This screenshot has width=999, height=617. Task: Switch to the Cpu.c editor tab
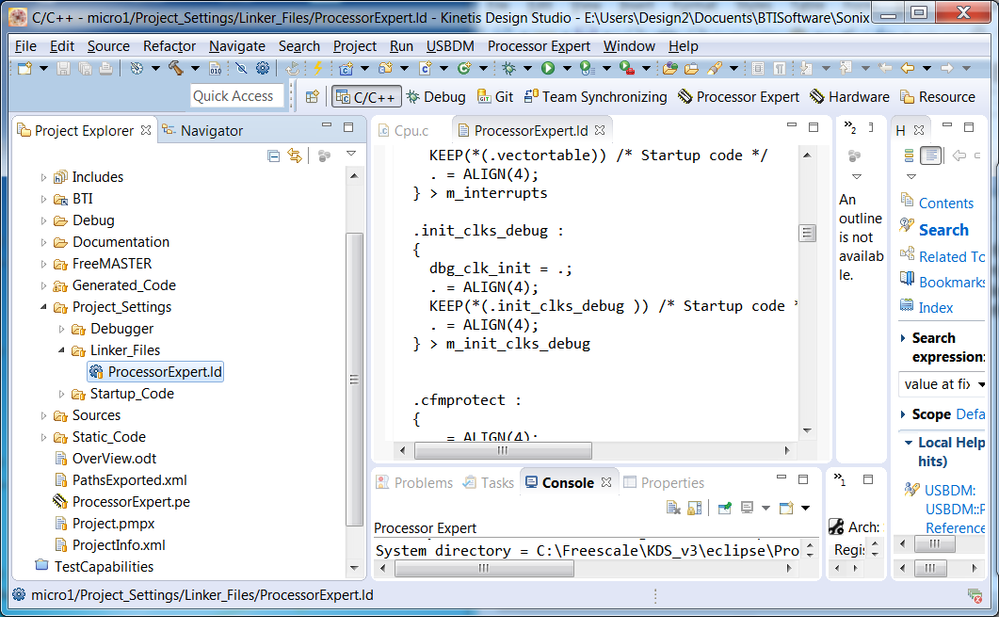(404, 131)
